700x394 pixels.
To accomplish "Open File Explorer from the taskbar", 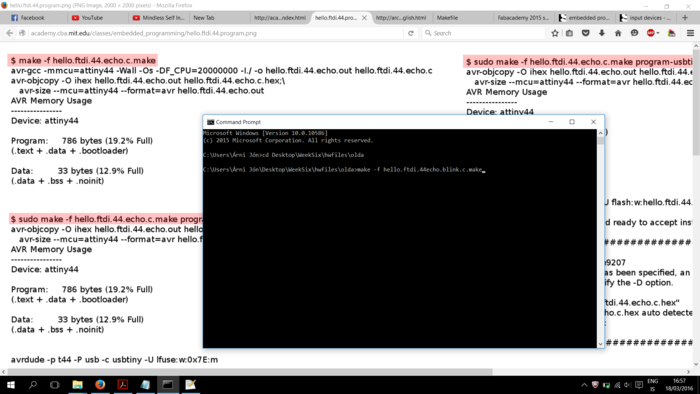I will tap(78, 385).
